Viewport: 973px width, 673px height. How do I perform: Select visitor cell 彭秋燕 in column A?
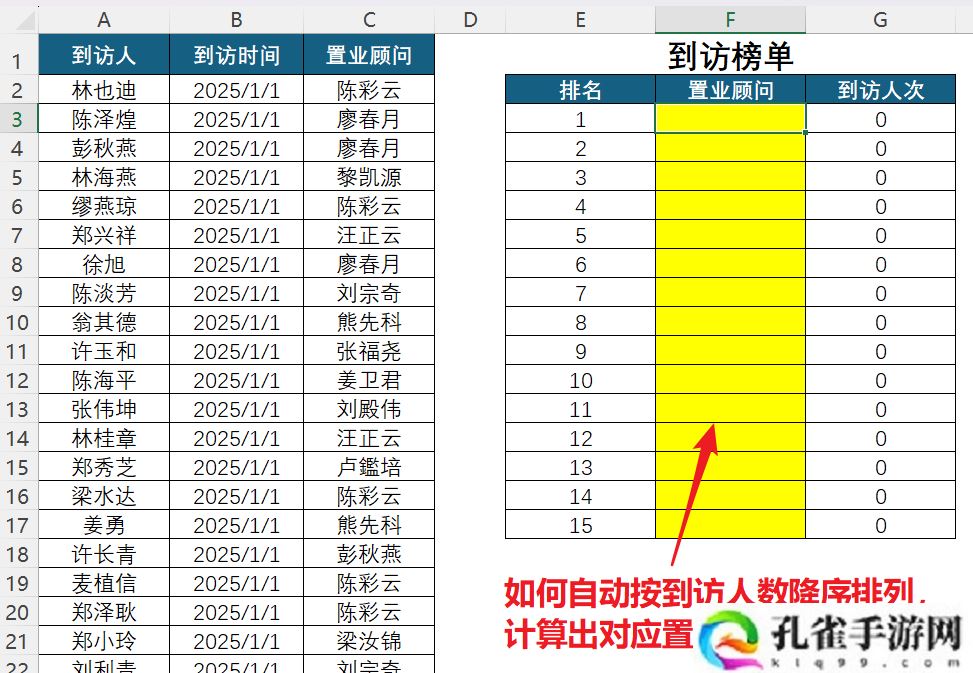(x=104, y=148)
